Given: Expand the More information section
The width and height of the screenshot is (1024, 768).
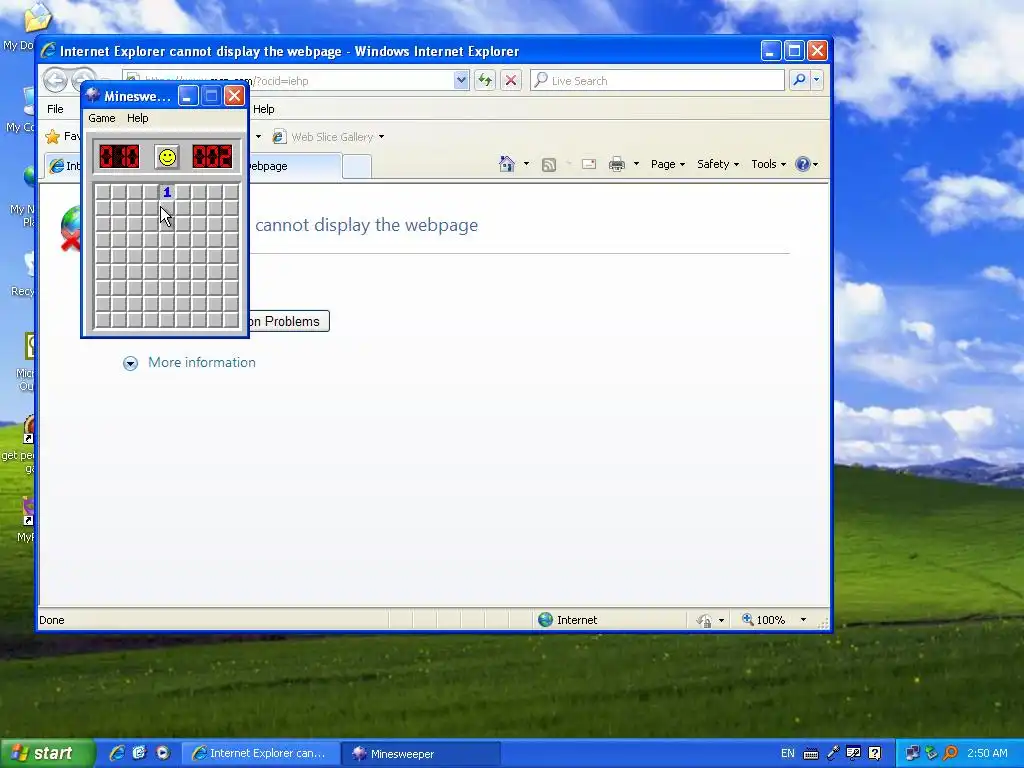Looking at the screenshot, I should point(131,363).
